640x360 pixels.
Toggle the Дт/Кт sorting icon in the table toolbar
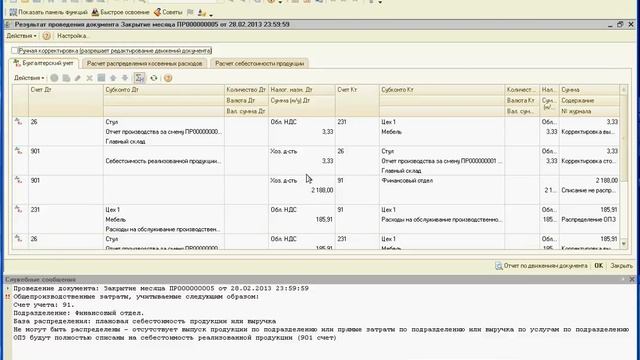140,78
